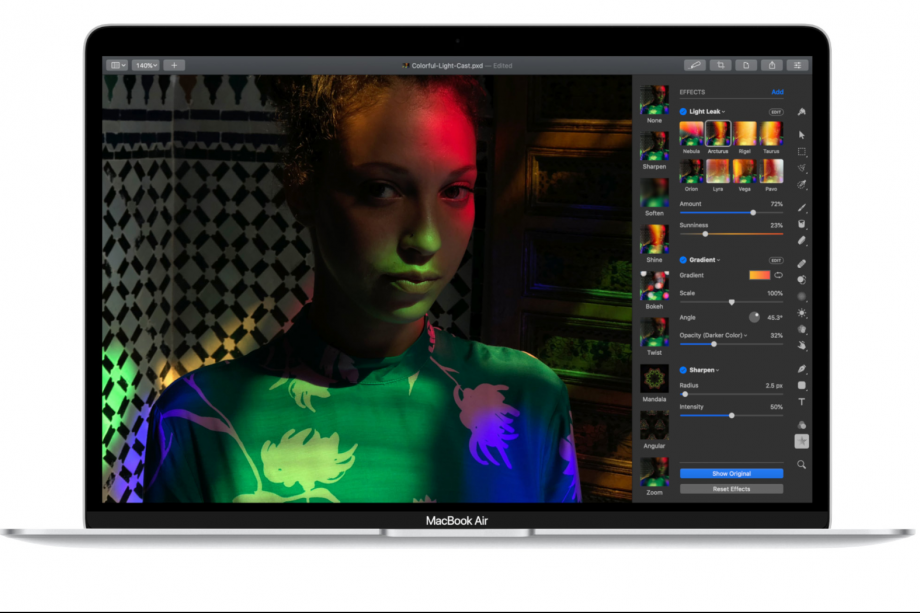The height and width of the screenshot is (613, 920).
Task: Select the Type (T) tool
Action: [x=801, y=402]
